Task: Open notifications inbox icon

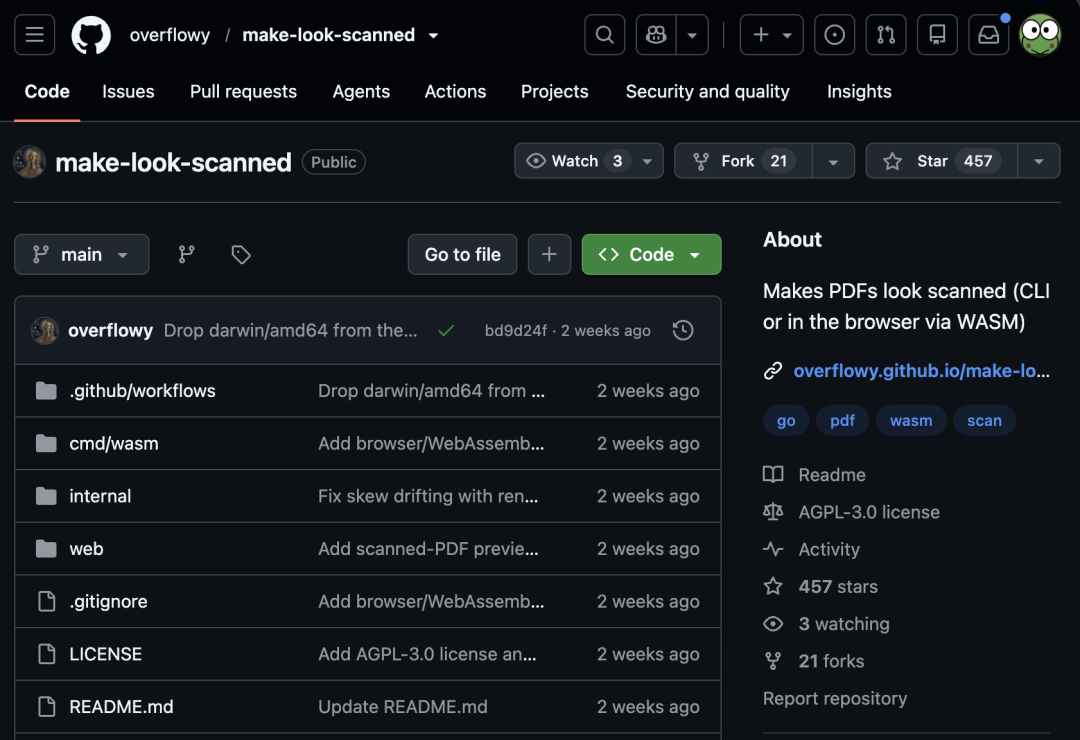Action: tap(989, 34)
